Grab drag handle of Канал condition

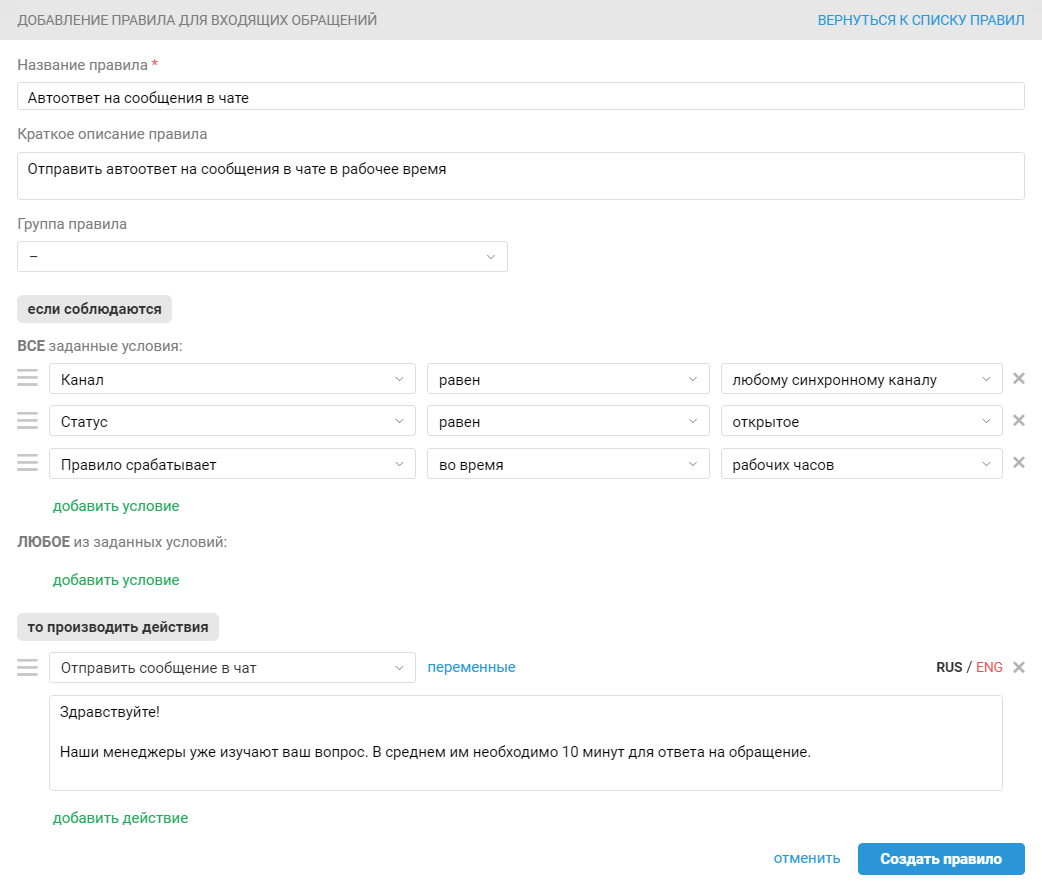coord(27,378)
